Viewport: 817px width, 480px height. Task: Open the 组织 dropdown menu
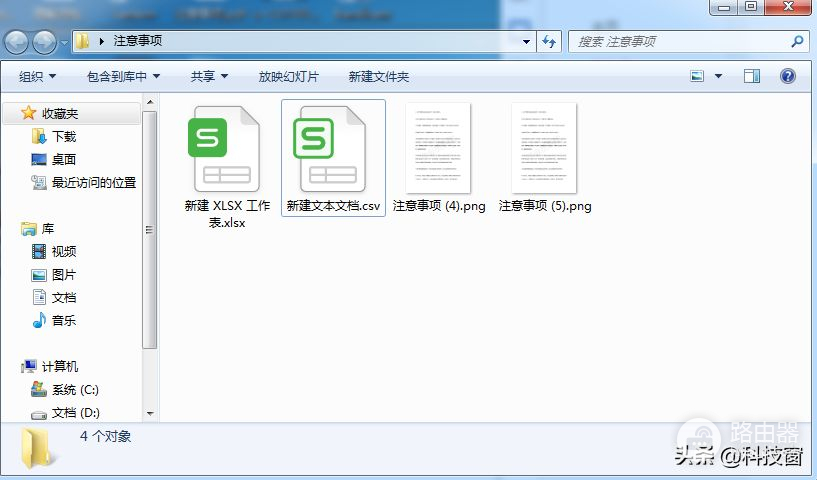tap(38, 76)
